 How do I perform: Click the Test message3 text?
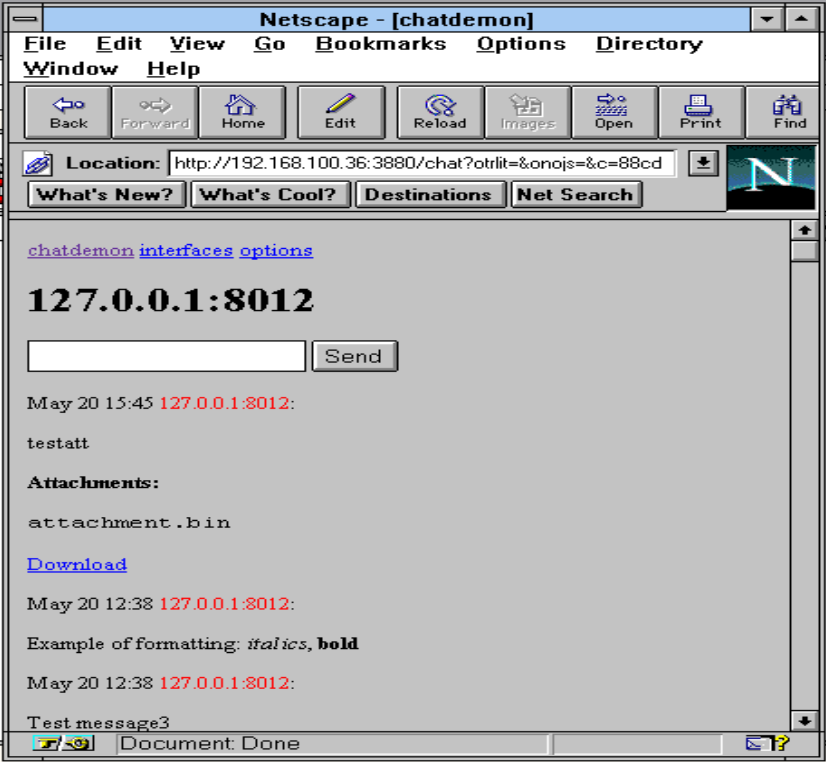99,722
